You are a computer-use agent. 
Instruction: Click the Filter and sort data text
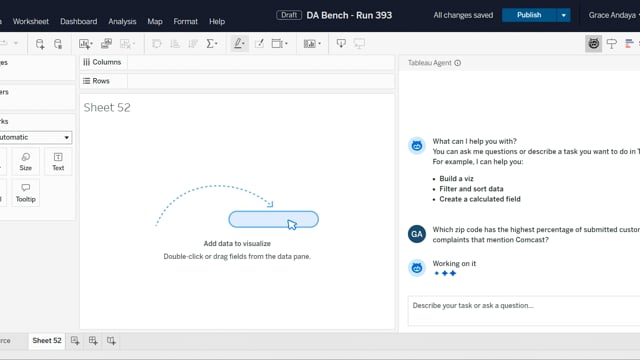[x=471, y=189]
